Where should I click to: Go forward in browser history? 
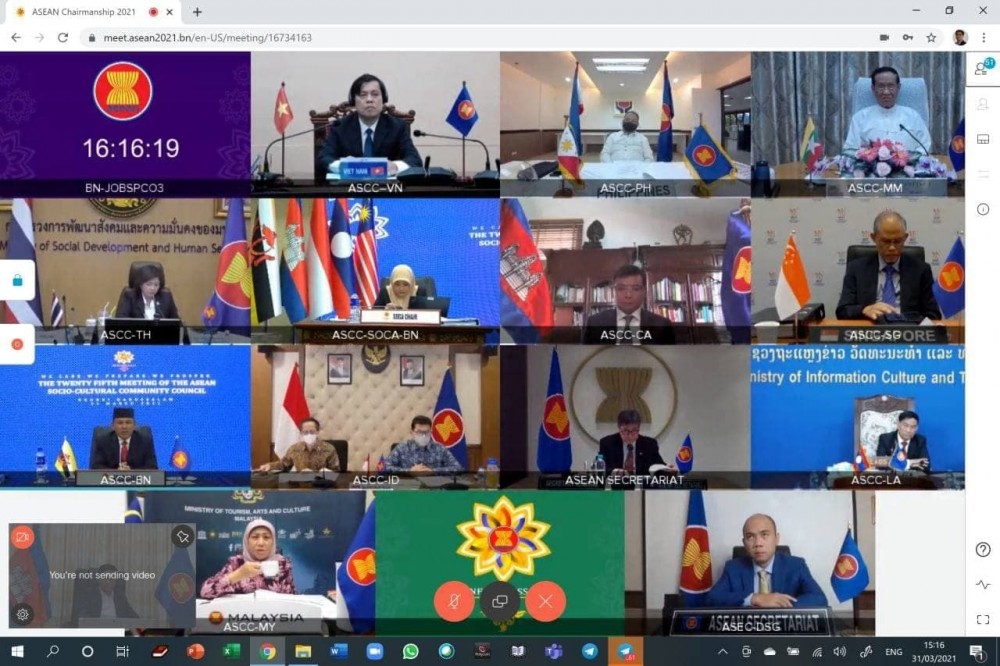(40, 38)
